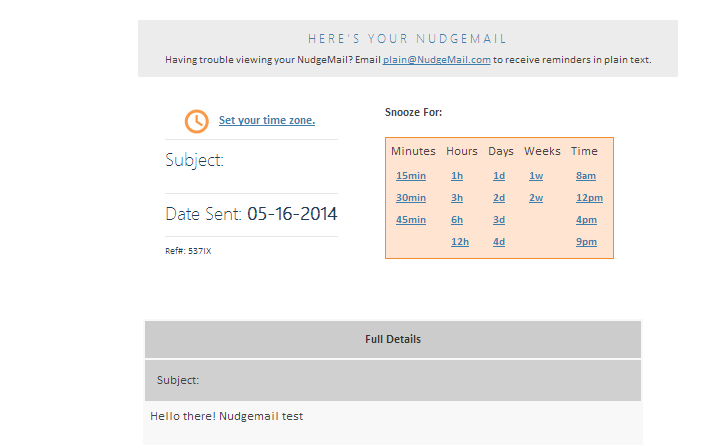Screen dimensions: 725x445
Task: Snooze for 1h
Action: coord(457,176)
